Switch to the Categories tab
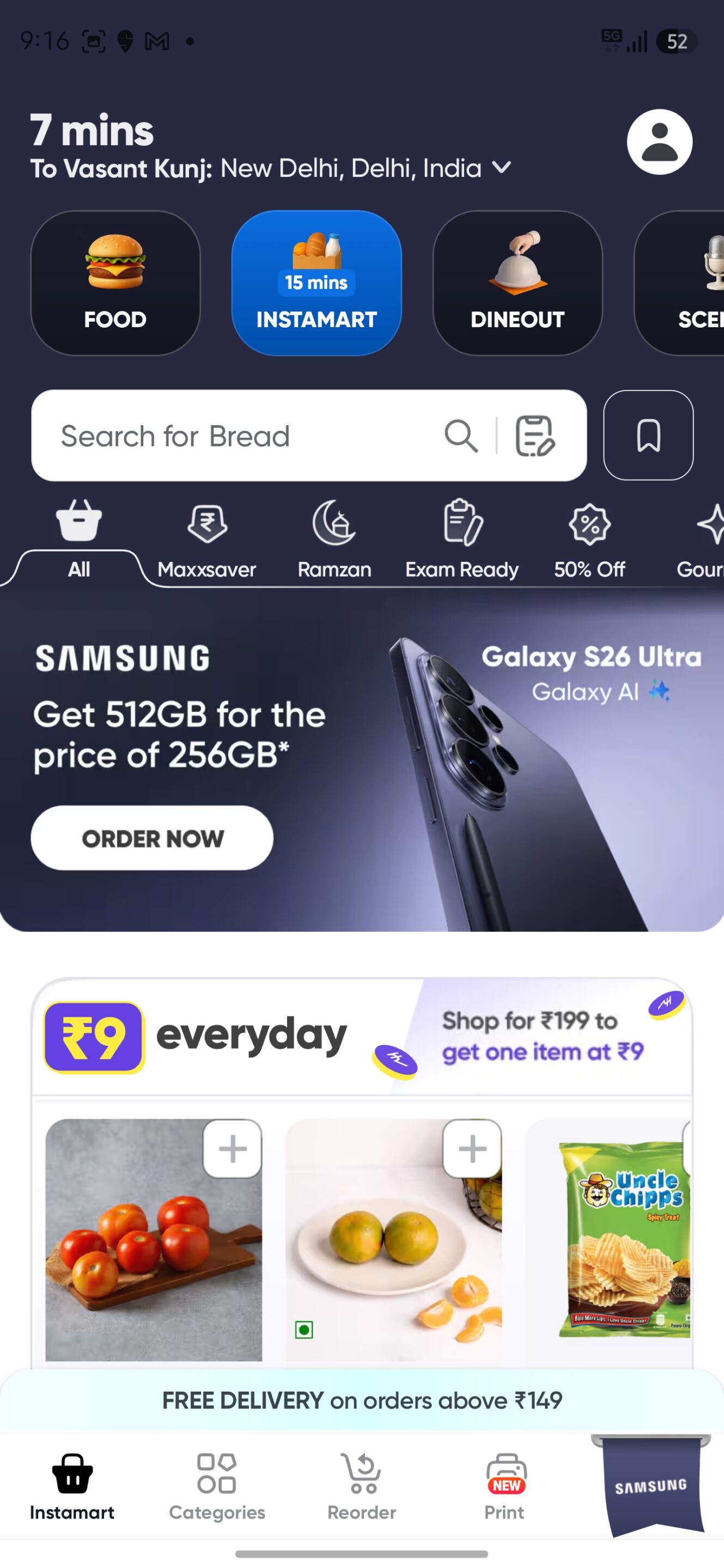The height and width of the screenshot is (1568, 724). click(x=217, y=1486)
